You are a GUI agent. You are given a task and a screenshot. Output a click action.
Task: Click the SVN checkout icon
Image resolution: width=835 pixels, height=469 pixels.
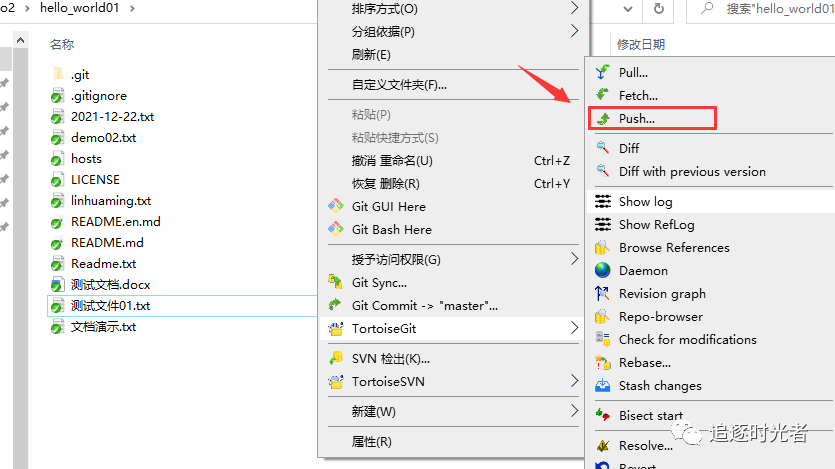point(335,358)
